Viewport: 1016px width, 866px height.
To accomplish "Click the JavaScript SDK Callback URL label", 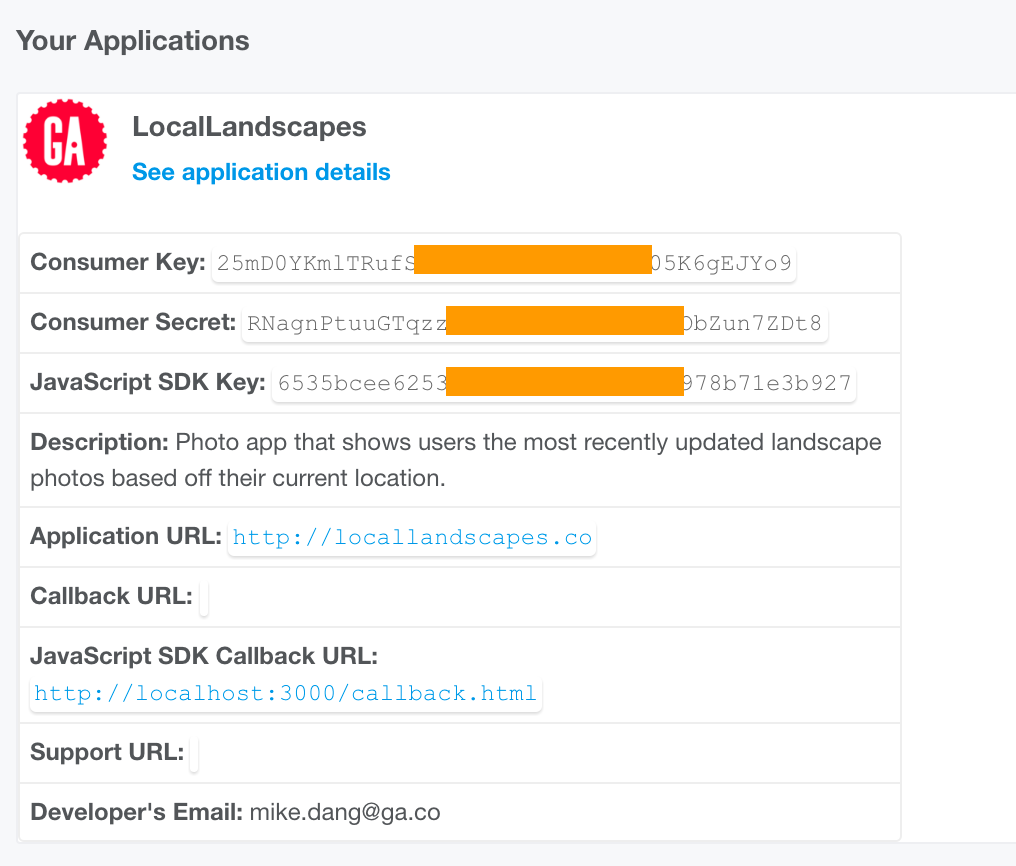I will (204, 656).
